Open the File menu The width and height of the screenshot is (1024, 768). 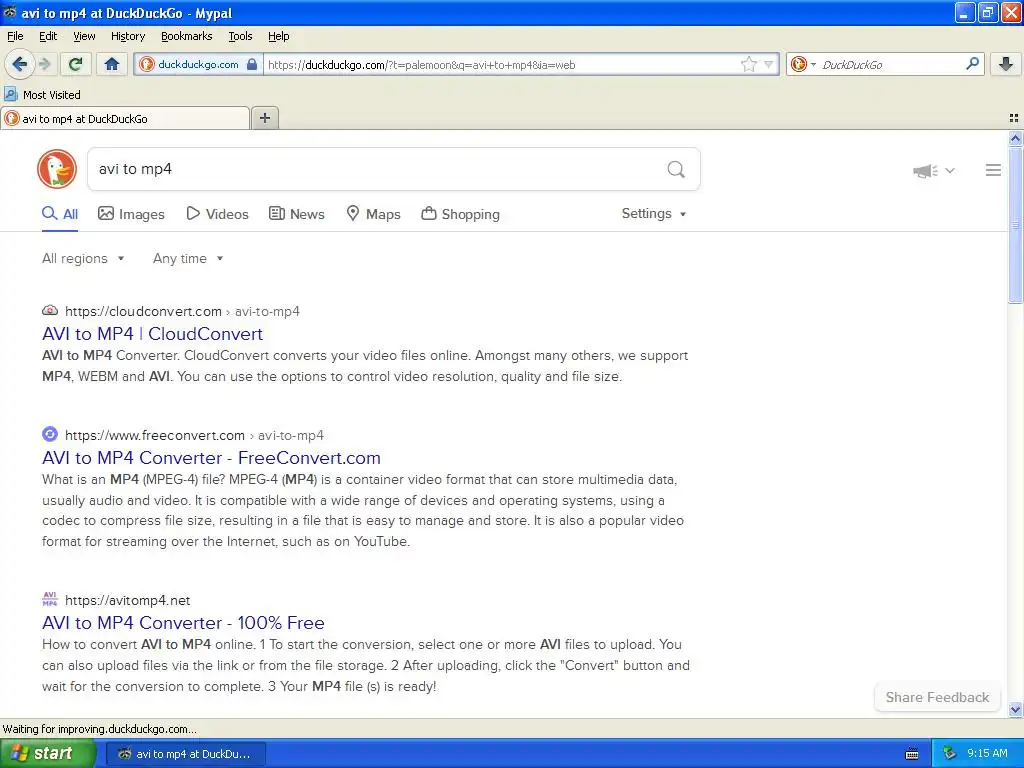[x=15, y=36]
